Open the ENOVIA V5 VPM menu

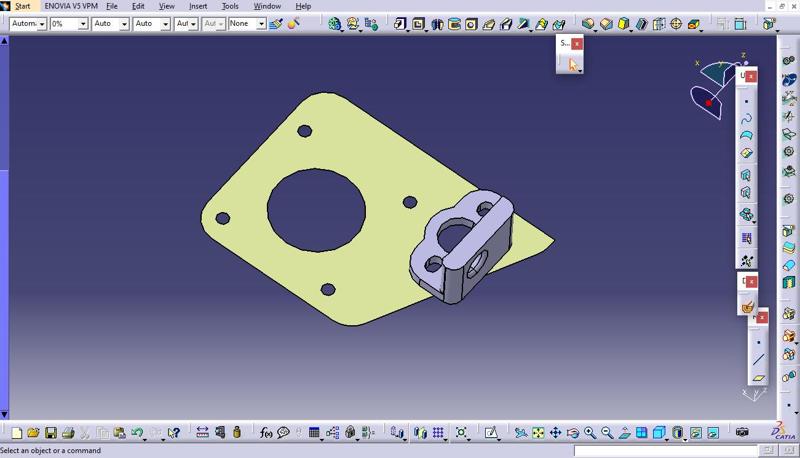point(71,6)
